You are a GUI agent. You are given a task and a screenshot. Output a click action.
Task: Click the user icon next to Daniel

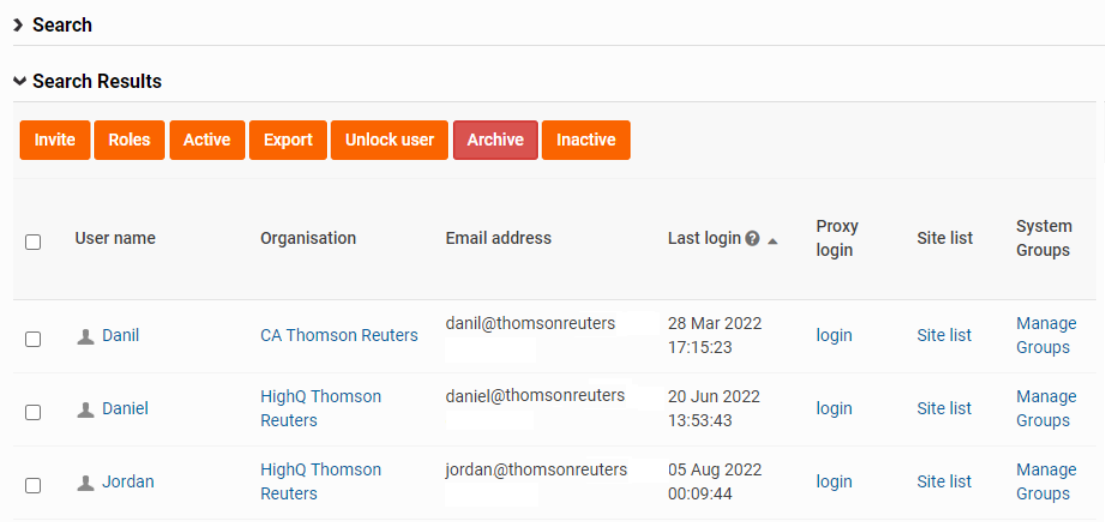click(86, 409)
